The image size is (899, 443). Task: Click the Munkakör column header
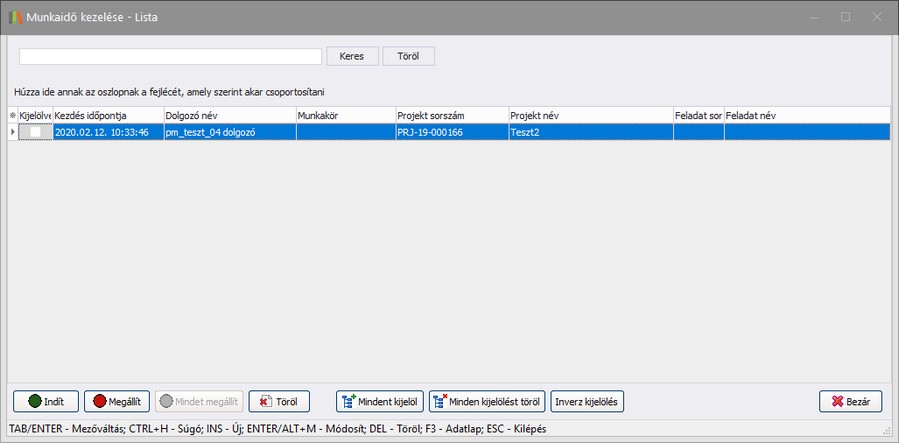344,115
